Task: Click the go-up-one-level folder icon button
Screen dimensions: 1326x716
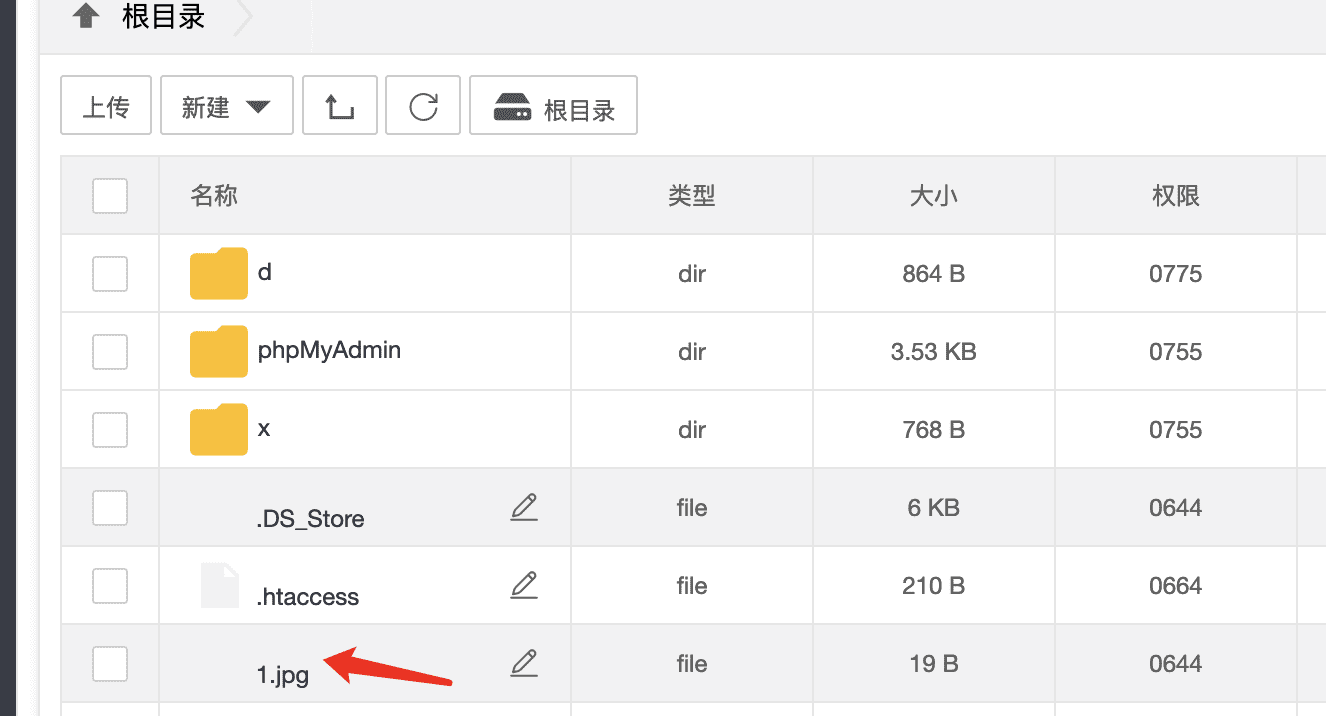Action: click(x=340, y=106)
